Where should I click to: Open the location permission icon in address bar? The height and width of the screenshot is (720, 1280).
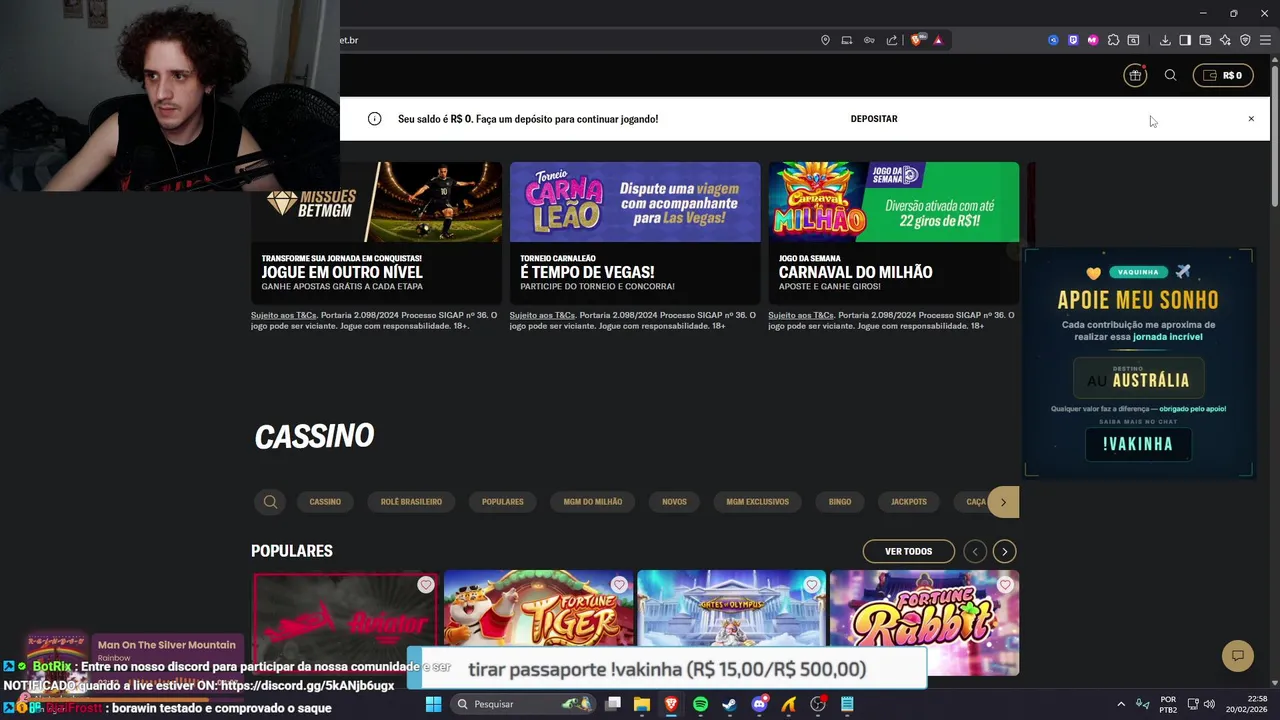tap(825, 40)
